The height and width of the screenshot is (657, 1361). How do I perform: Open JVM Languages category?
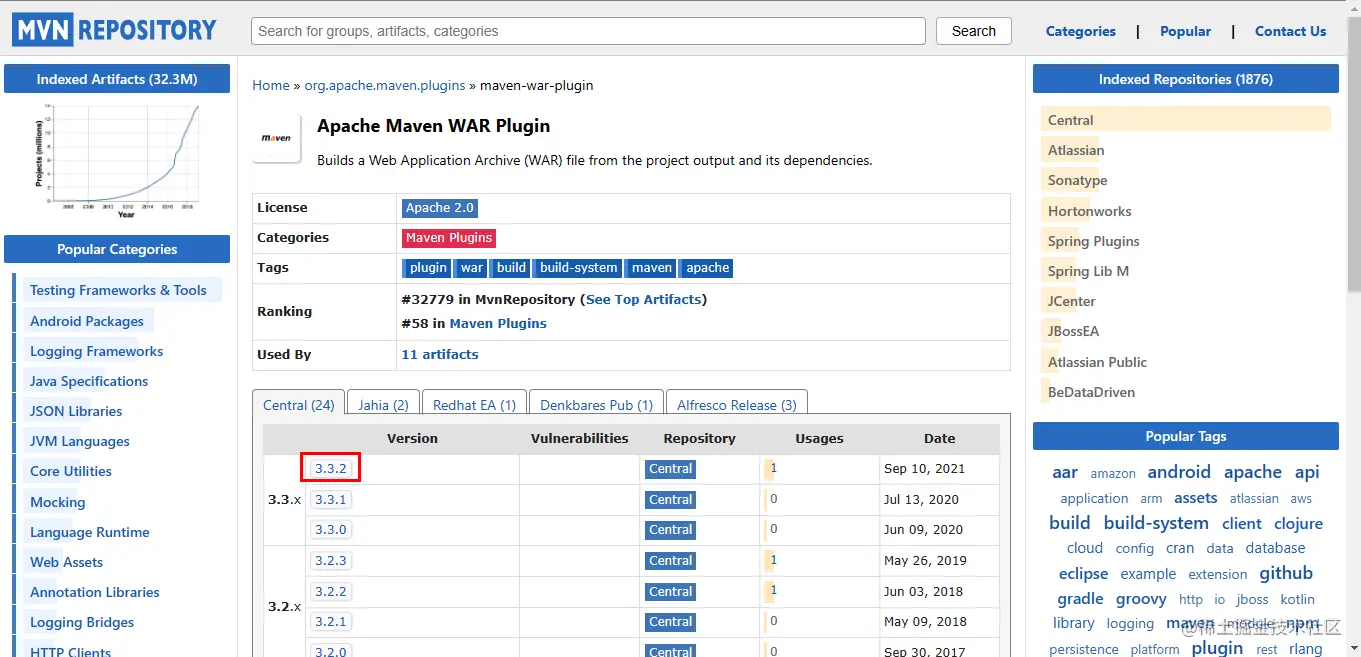click(x=80, y=441)
